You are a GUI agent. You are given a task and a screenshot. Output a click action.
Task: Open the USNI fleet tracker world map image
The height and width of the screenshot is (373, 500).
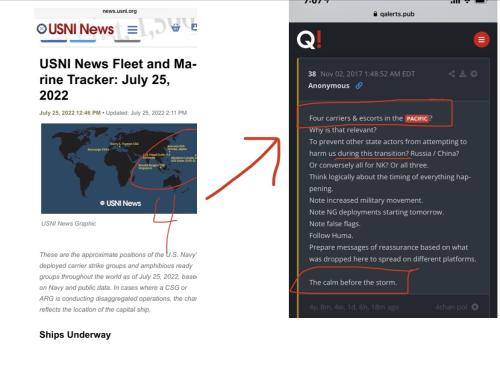click(119, 168)
